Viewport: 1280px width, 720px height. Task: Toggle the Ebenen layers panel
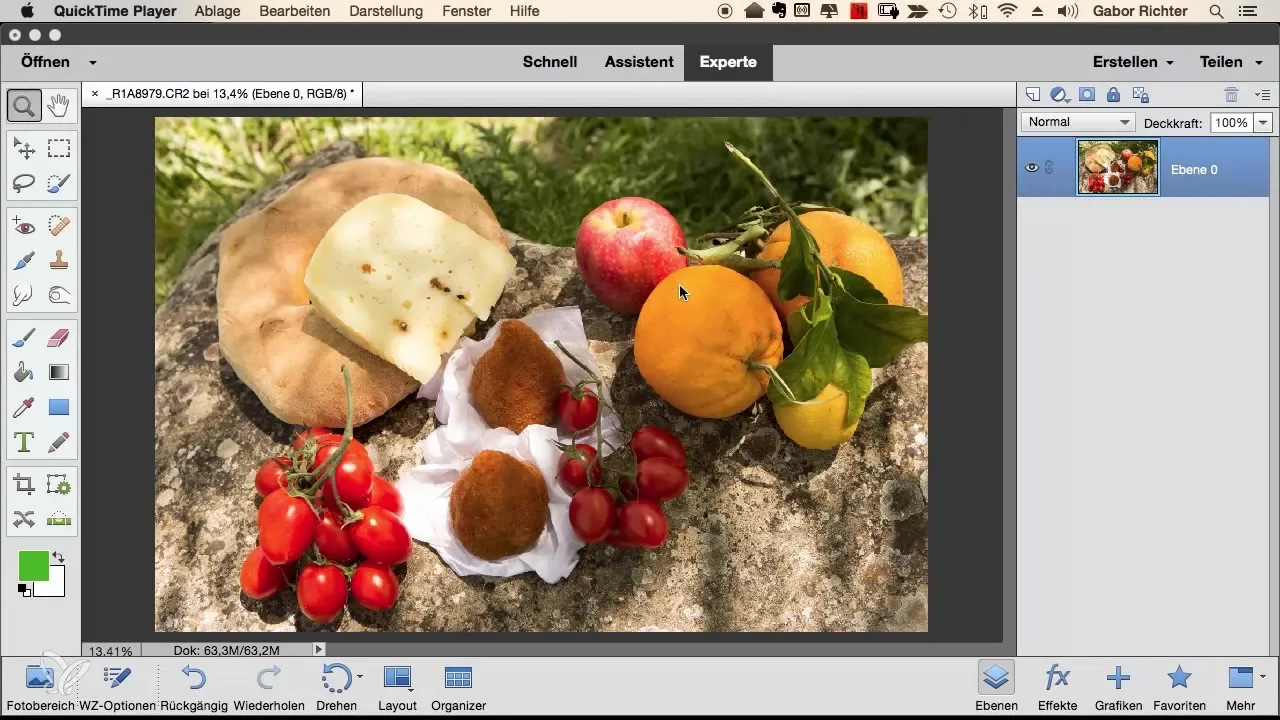(996, 686)
